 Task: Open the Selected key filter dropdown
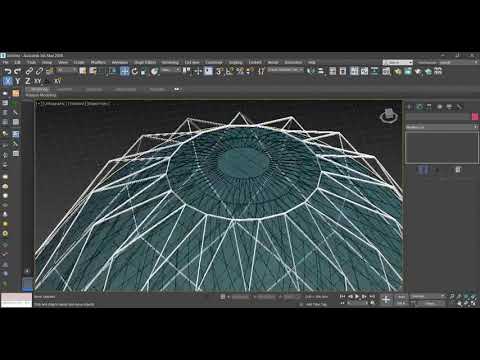(428, 296)
